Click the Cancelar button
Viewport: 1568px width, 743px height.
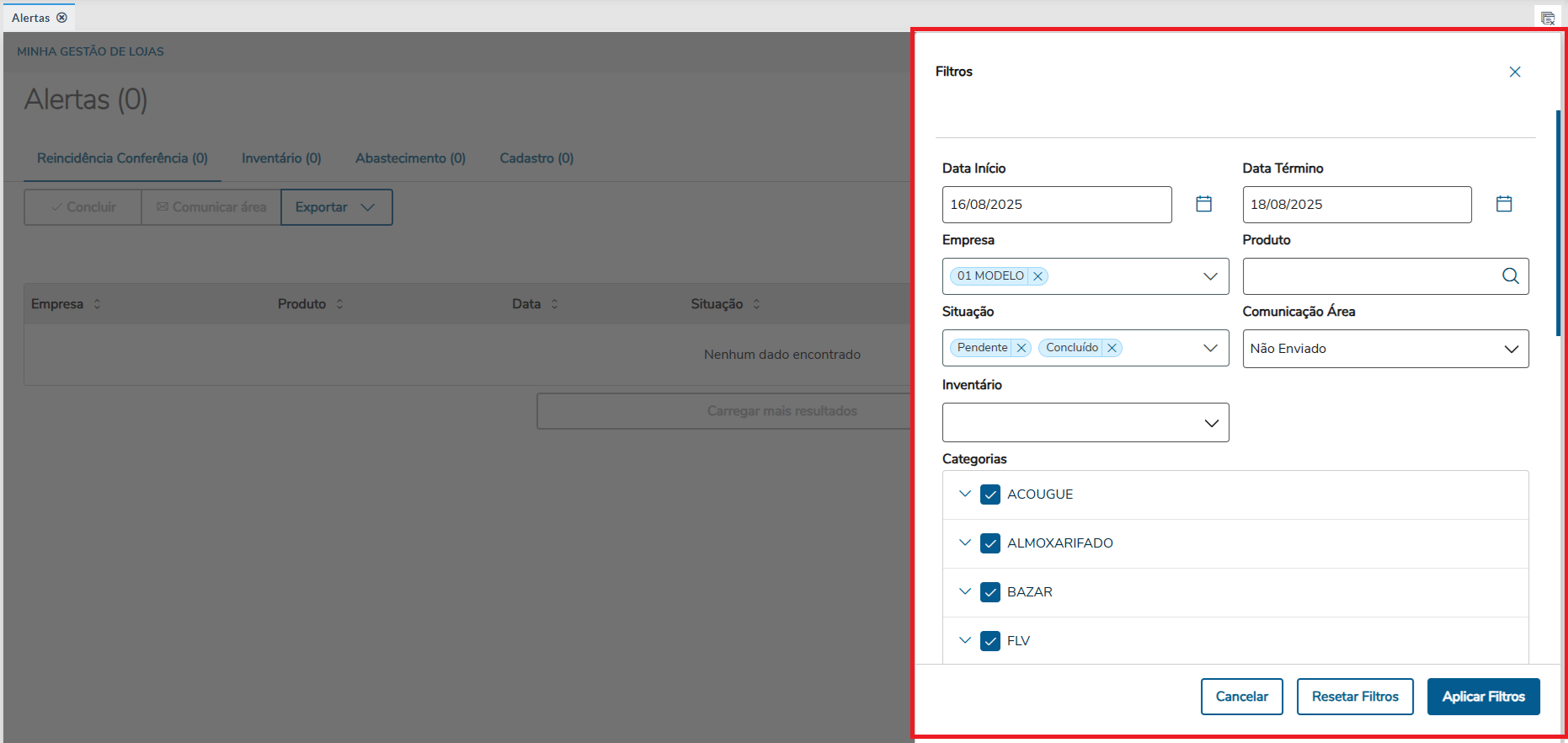tap(1242, 697)
